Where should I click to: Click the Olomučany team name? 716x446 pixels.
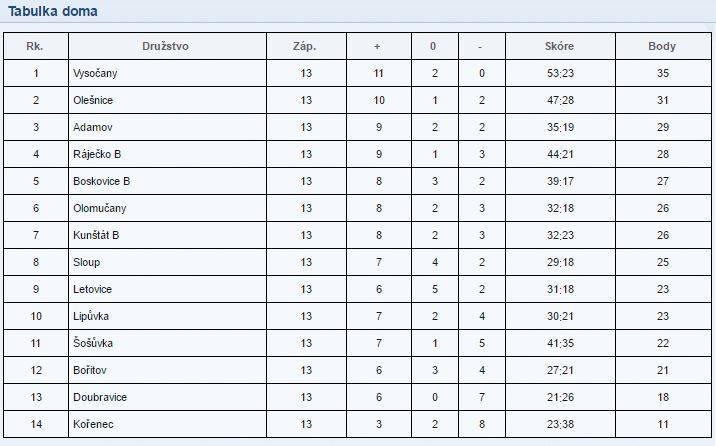coord(100,209)
